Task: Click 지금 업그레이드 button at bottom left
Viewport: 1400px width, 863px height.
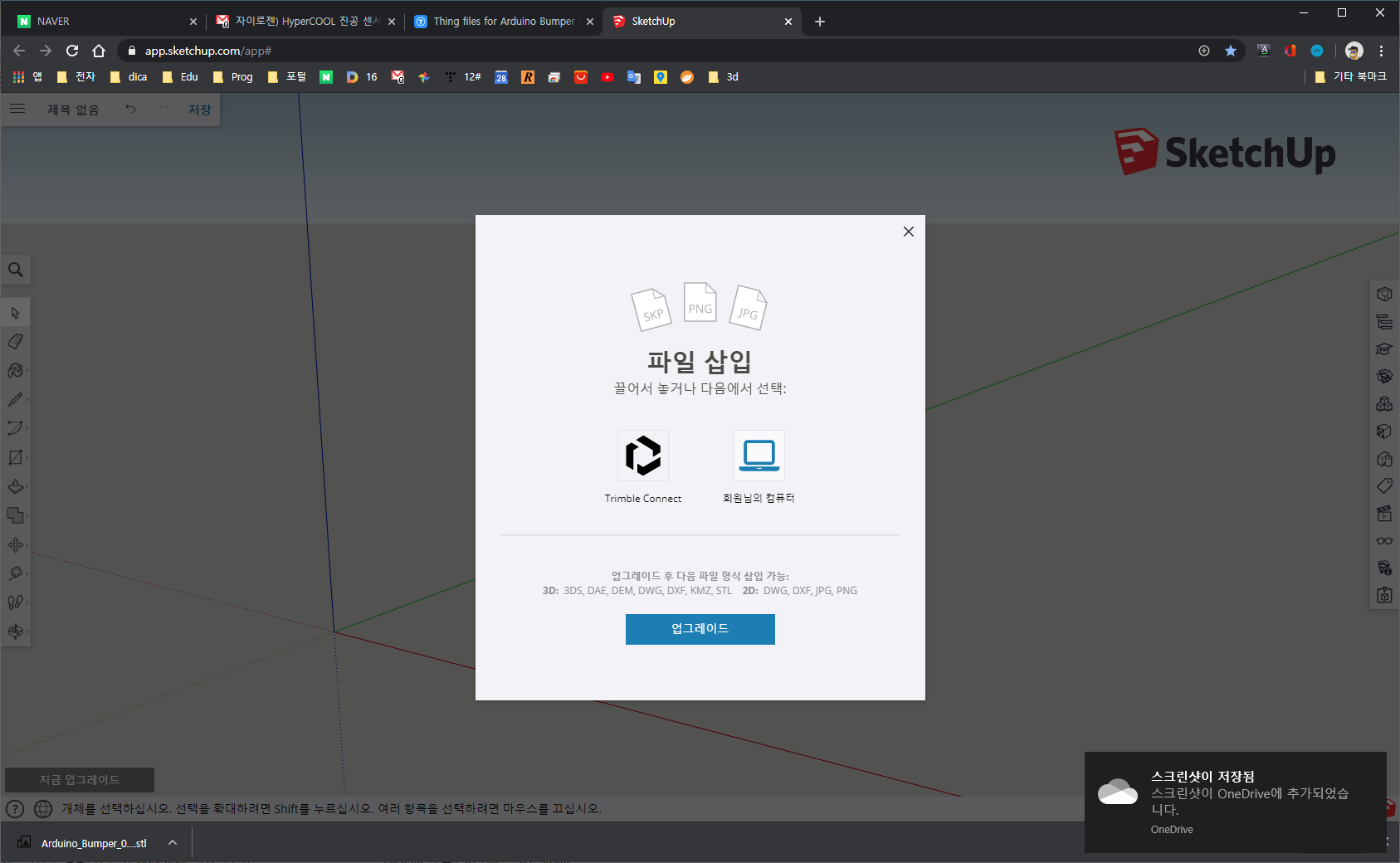Action: click(x=80, y=780)
